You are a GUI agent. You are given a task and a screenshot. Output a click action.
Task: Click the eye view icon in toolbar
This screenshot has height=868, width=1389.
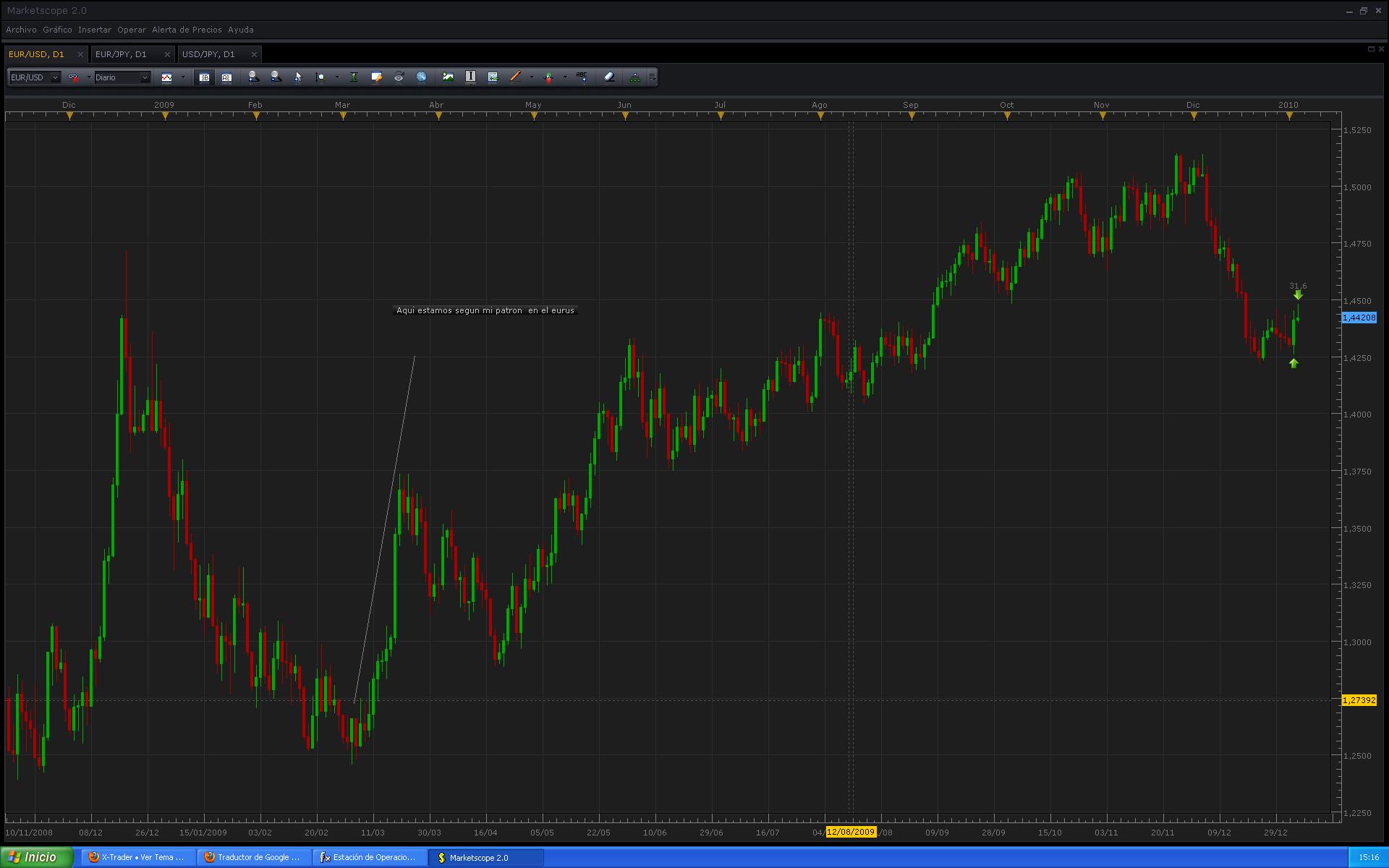point(399,77)
